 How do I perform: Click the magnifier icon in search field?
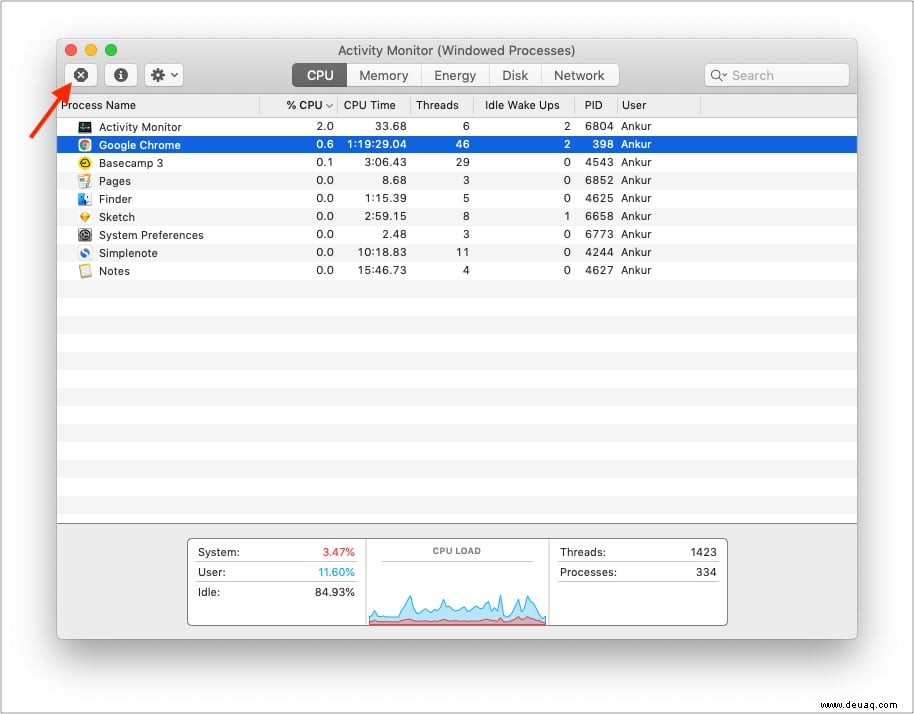pyautogui.click(x=718, y=75)
